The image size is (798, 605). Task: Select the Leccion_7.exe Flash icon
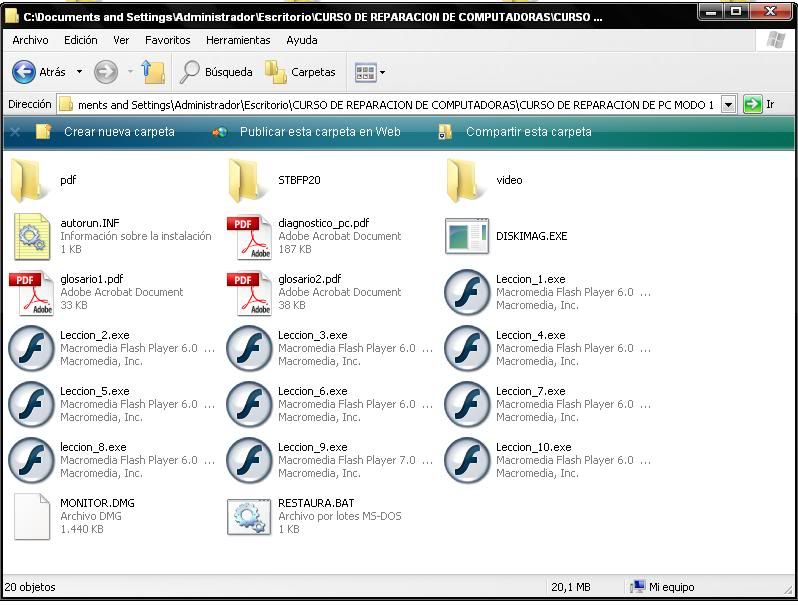point(467,405)
